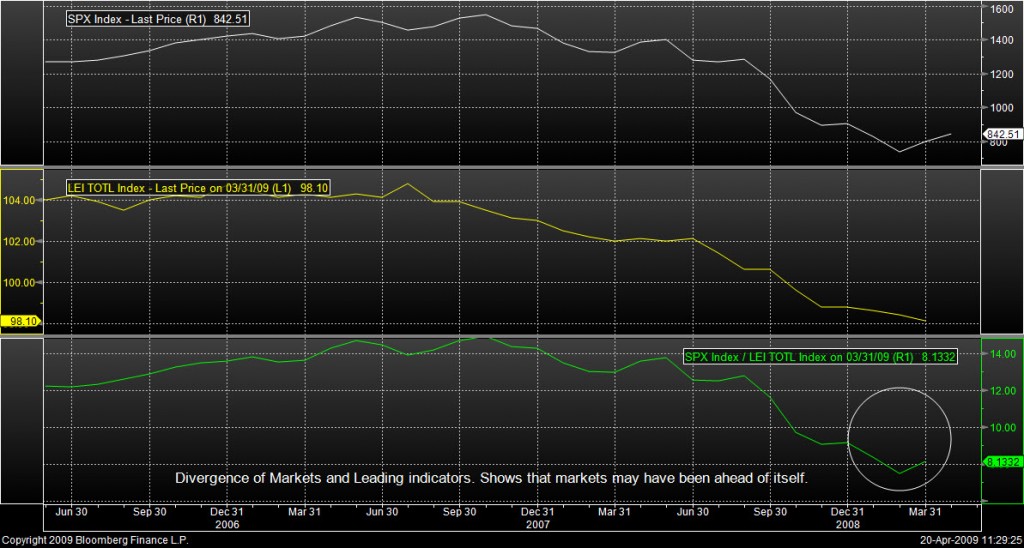This screenshot has height=548, width=1024.
Task: Click the 100.00 axis label
Action: [21, 283]
